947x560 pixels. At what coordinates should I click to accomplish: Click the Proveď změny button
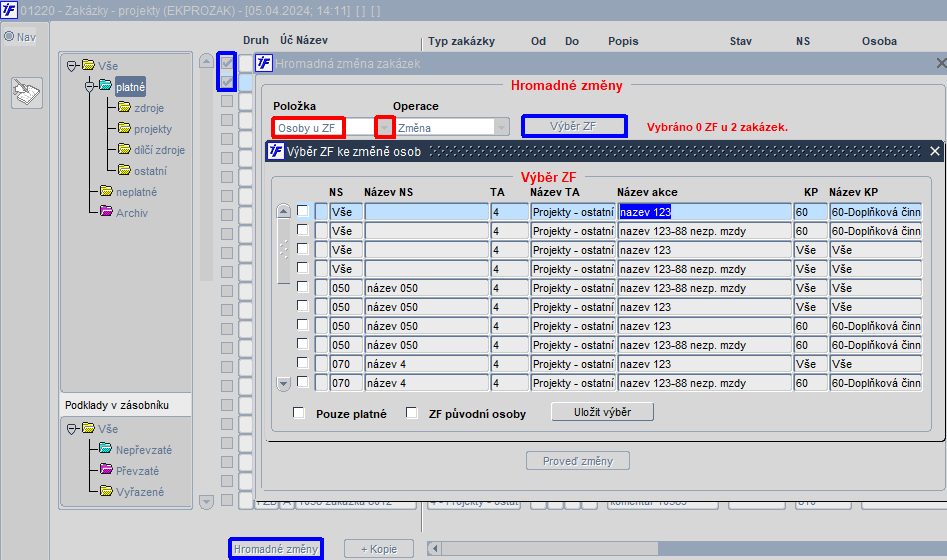pos(577,461)
